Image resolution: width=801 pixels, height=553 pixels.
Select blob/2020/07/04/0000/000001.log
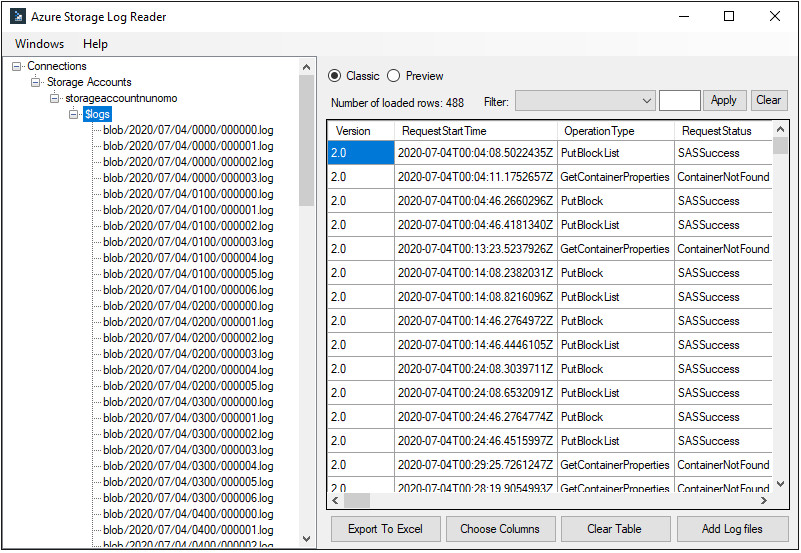point(188,146)
